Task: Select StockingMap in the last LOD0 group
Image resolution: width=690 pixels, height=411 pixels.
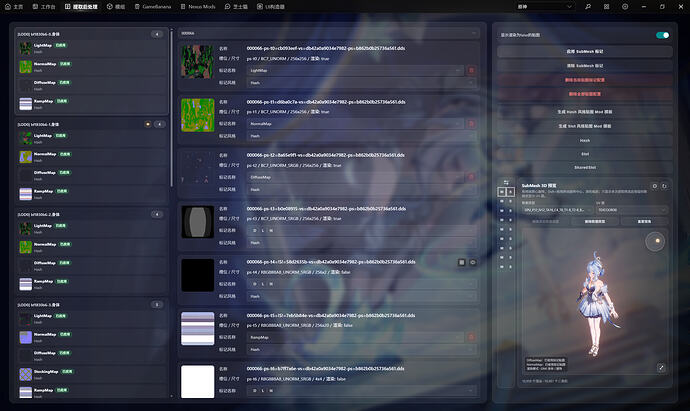Action: tap(92, 374)
